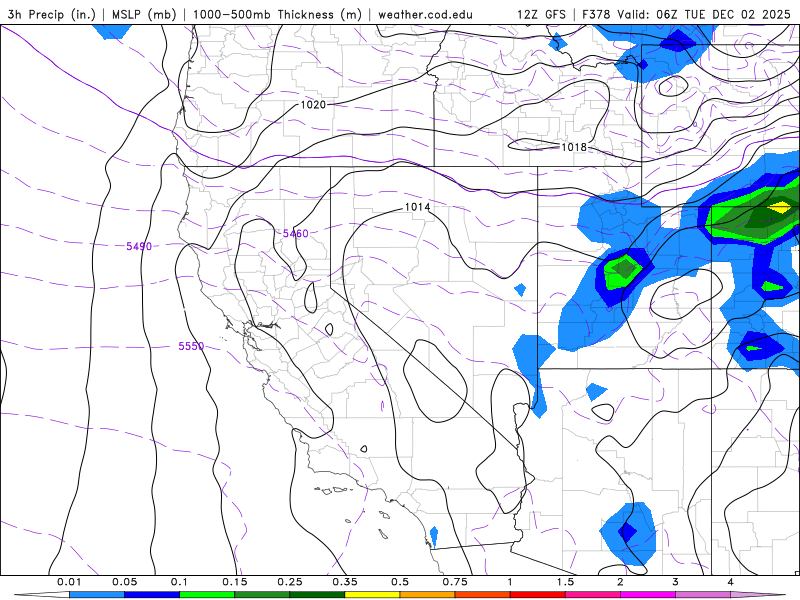The image size is (800, 600).
Task: Click the 5460 thickness contour label
Action: click(296, 233)
